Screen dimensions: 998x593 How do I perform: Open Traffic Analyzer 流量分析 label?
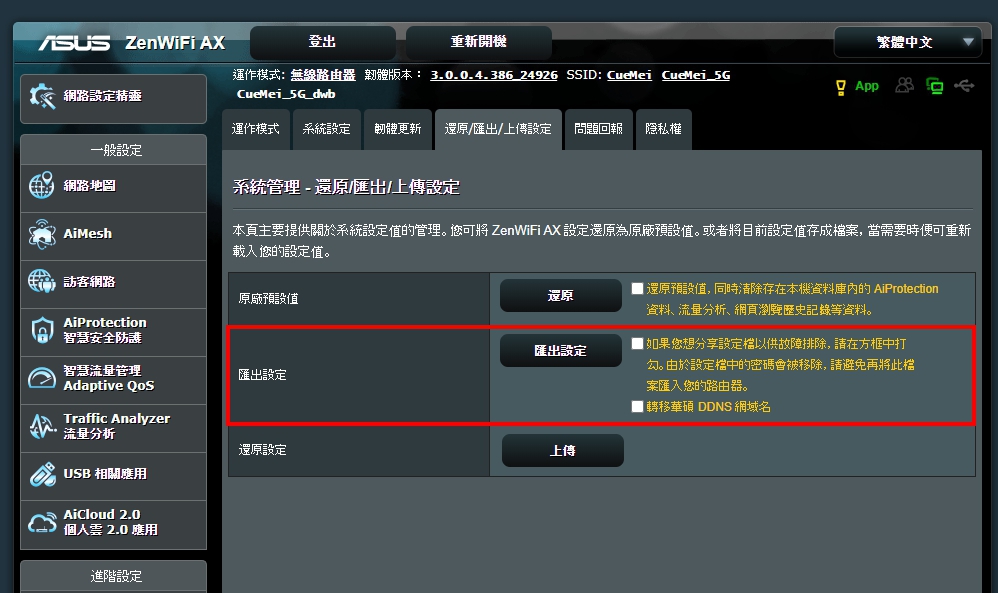(x=116, y=426)
